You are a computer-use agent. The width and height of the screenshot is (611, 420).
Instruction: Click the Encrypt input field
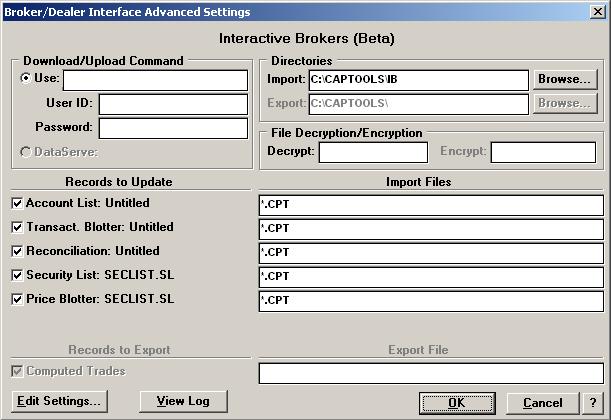(x=543, y=152)
